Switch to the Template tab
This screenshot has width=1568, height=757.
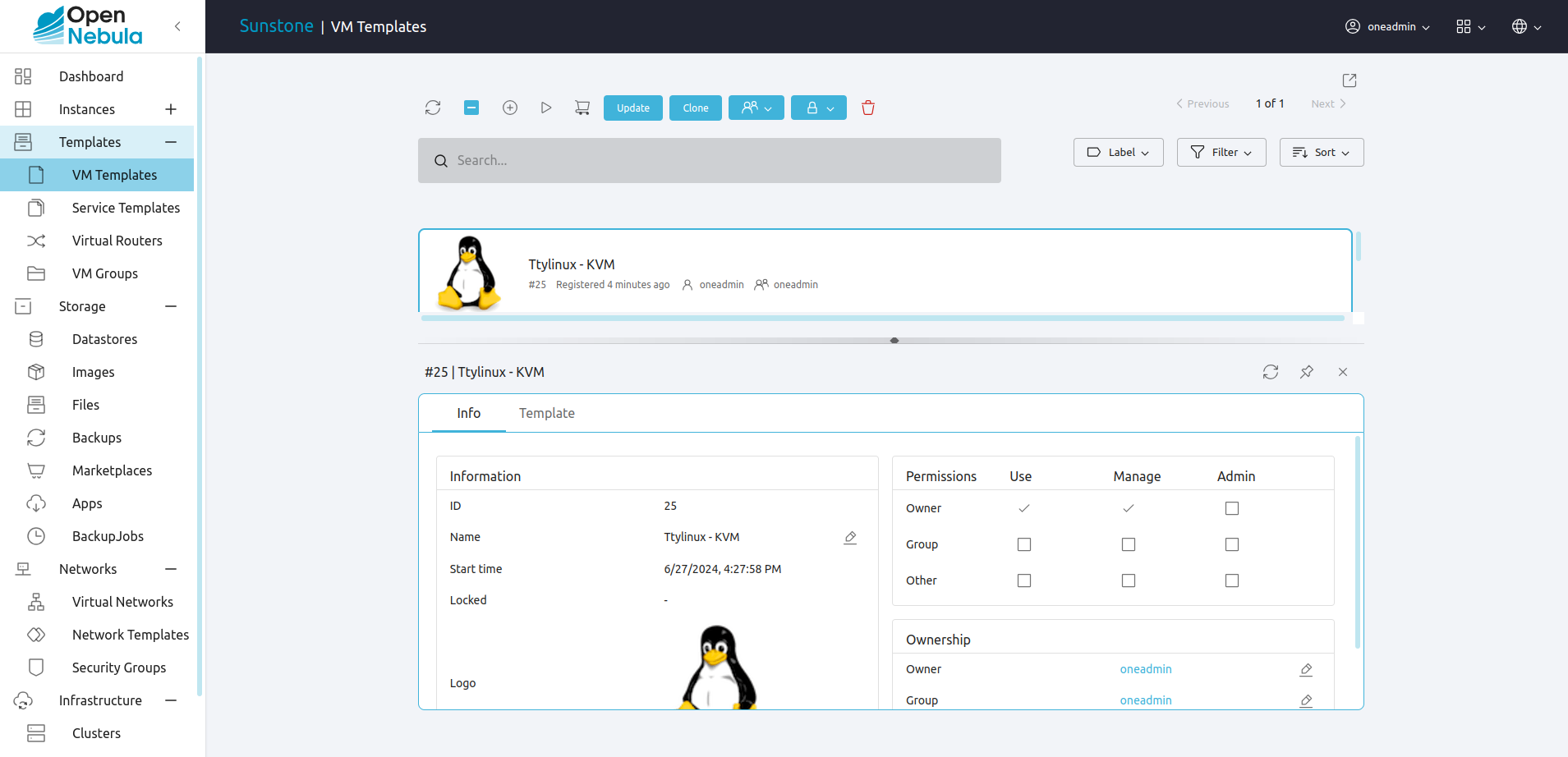point(547,413)
